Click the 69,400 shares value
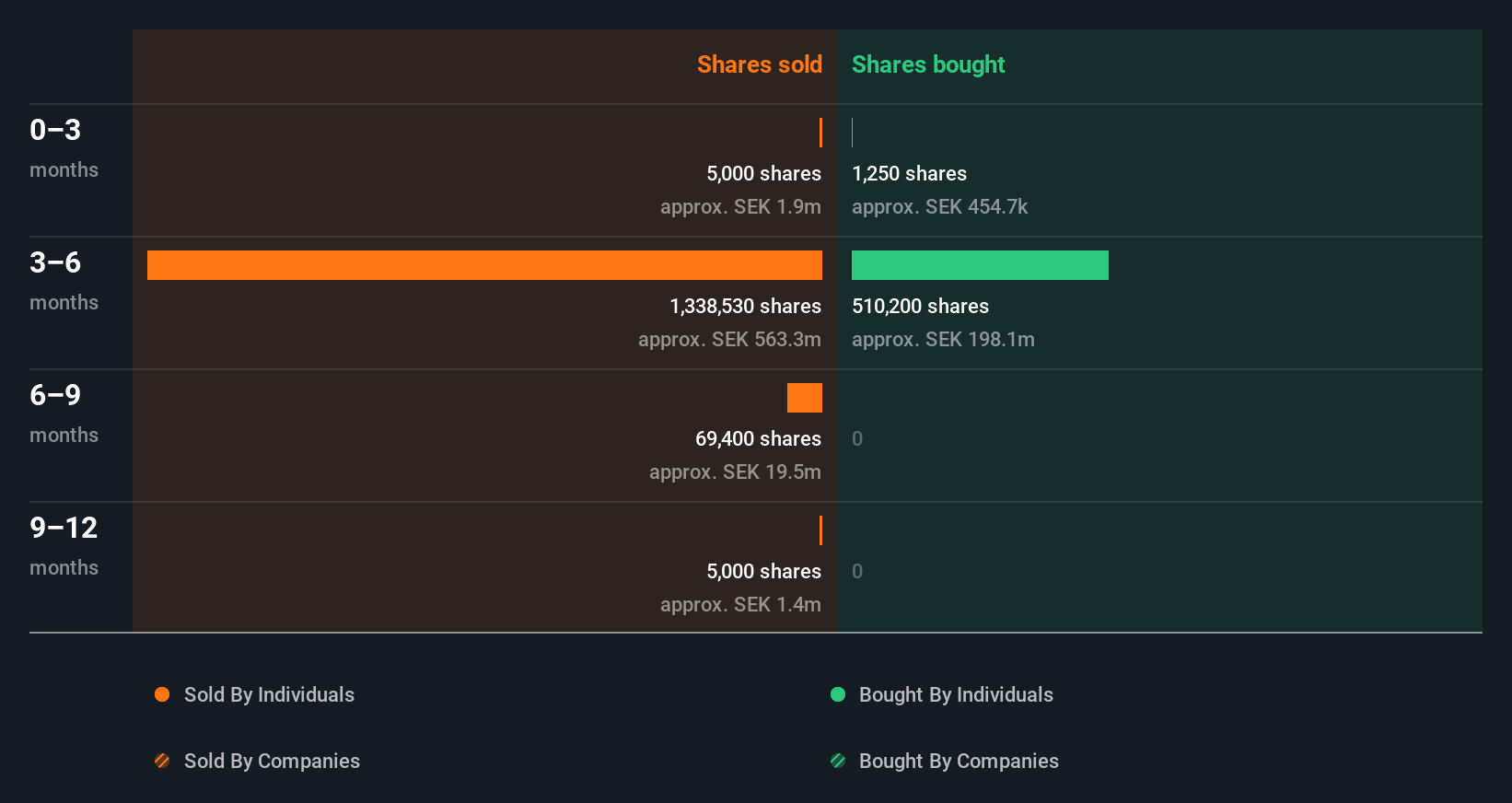This screenshot has width=1512, height=803. pos(758,438)
